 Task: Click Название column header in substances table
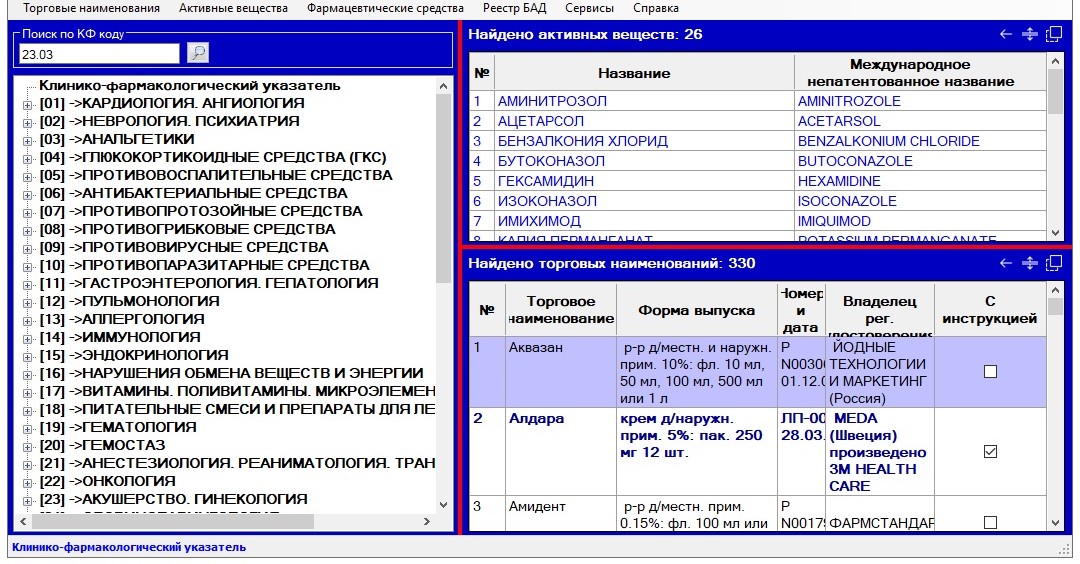tap(644, 73)
